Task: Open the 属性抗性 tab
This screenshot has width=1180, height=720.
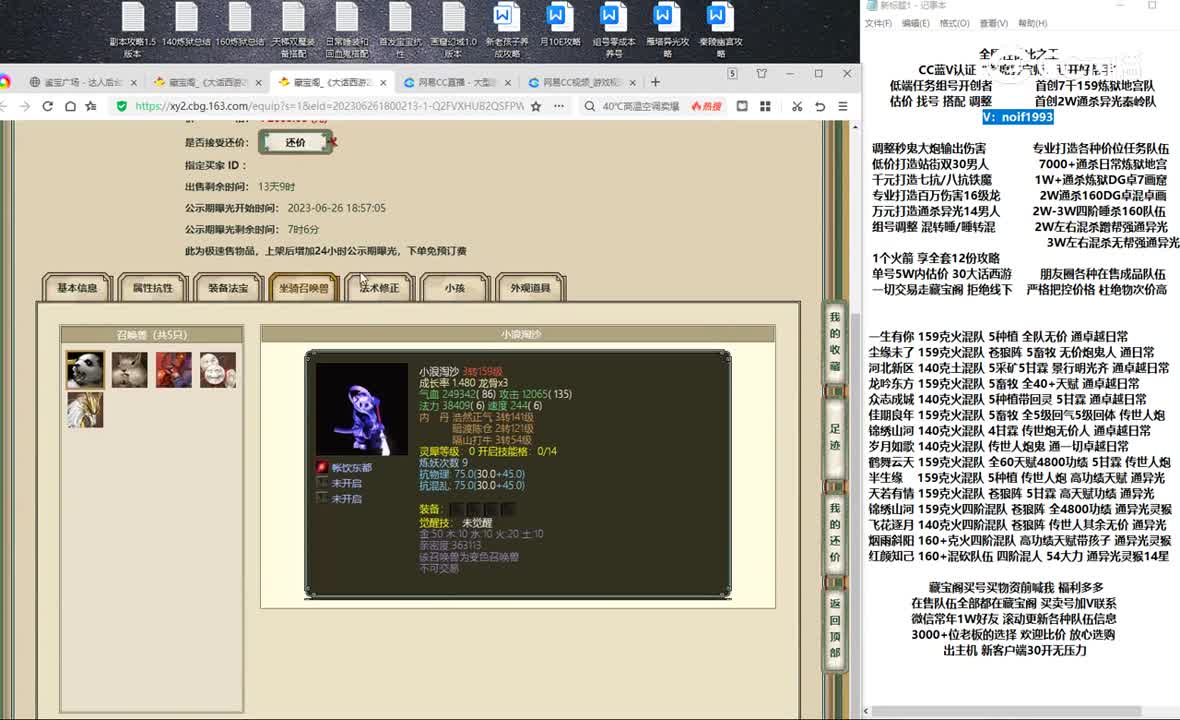Action: tap(153, 287)
